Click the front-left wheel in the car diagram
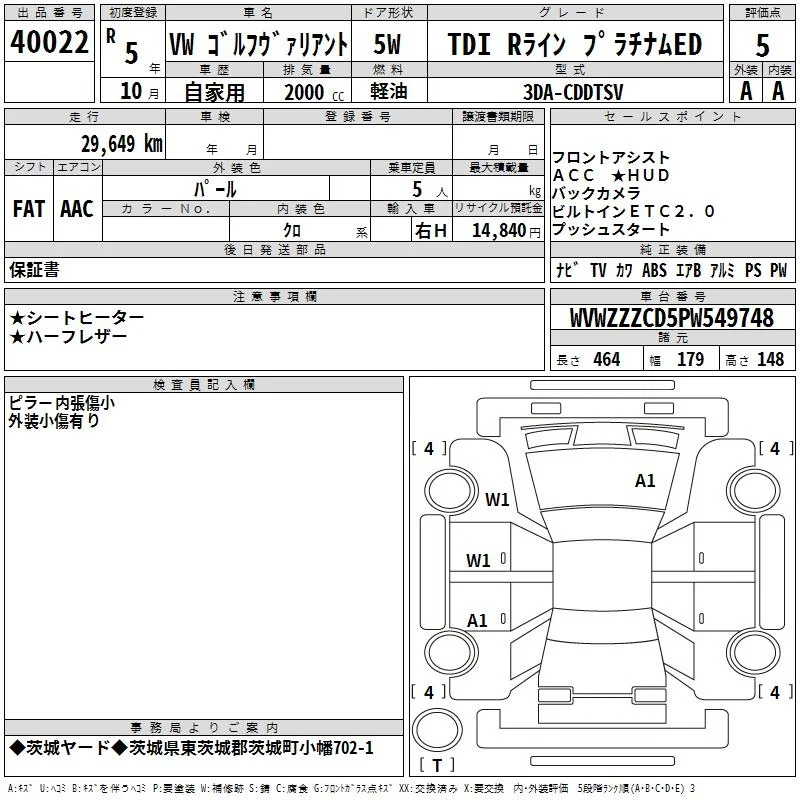 pyautogui.click(x=449, y=491)
